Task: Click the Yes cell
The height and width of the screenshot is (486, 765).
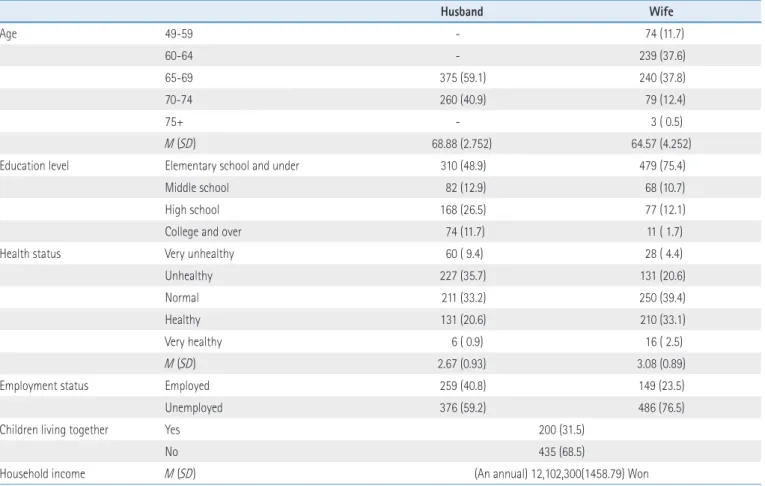Action: tap(172, 429)
